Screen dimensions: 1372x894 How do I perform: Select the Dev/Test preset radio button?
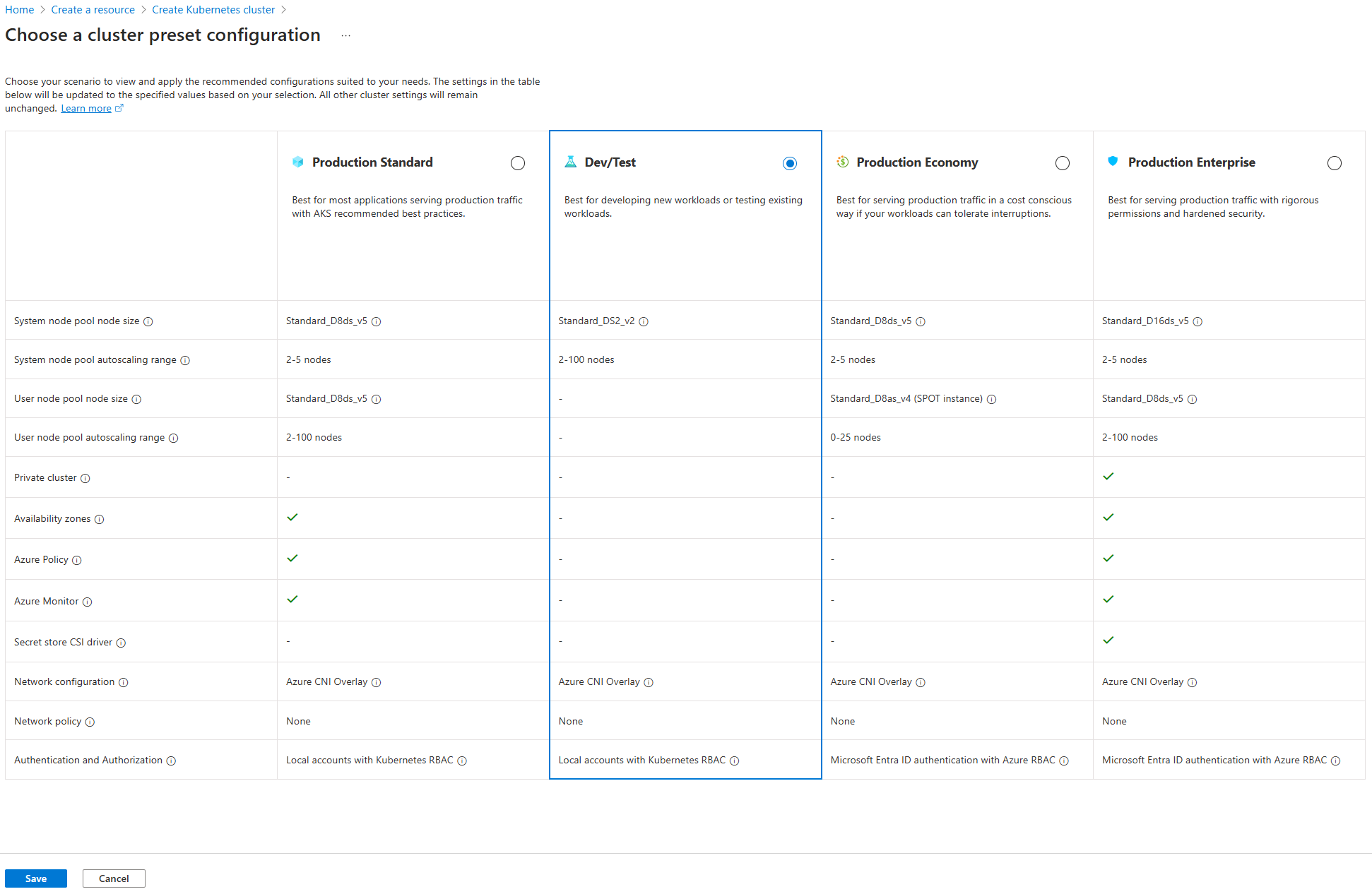pyautogui.click(x=790, y=164)
